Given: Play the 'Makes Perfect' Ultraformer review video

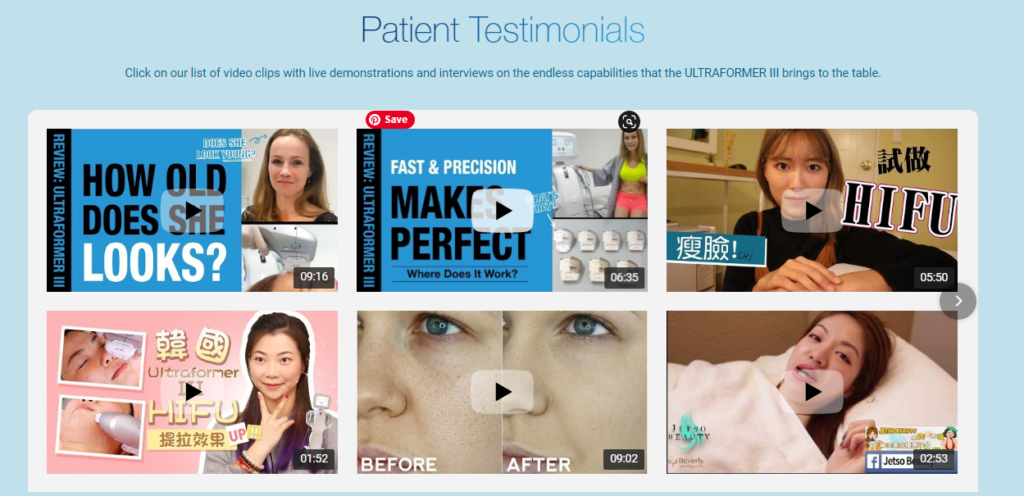Looking at the screenshot, I should 502,210.
